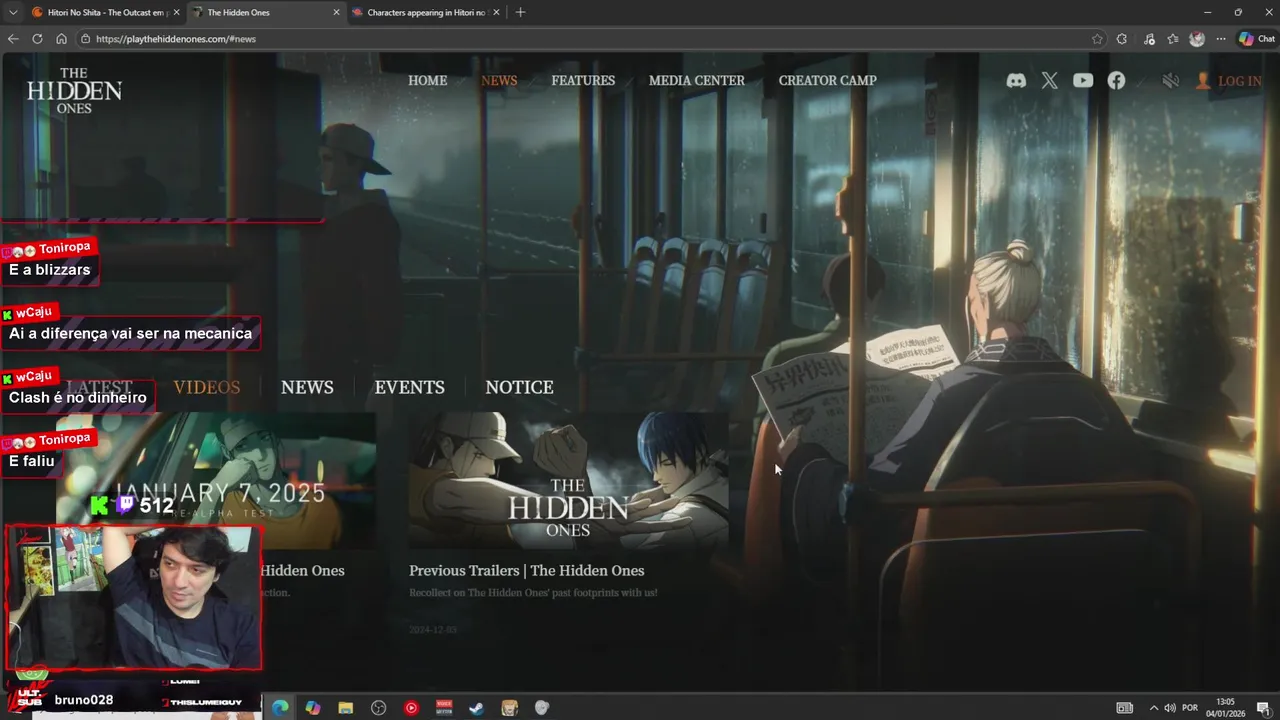
Task: Open FEATURES in site navigation
Action: point(583,81)
